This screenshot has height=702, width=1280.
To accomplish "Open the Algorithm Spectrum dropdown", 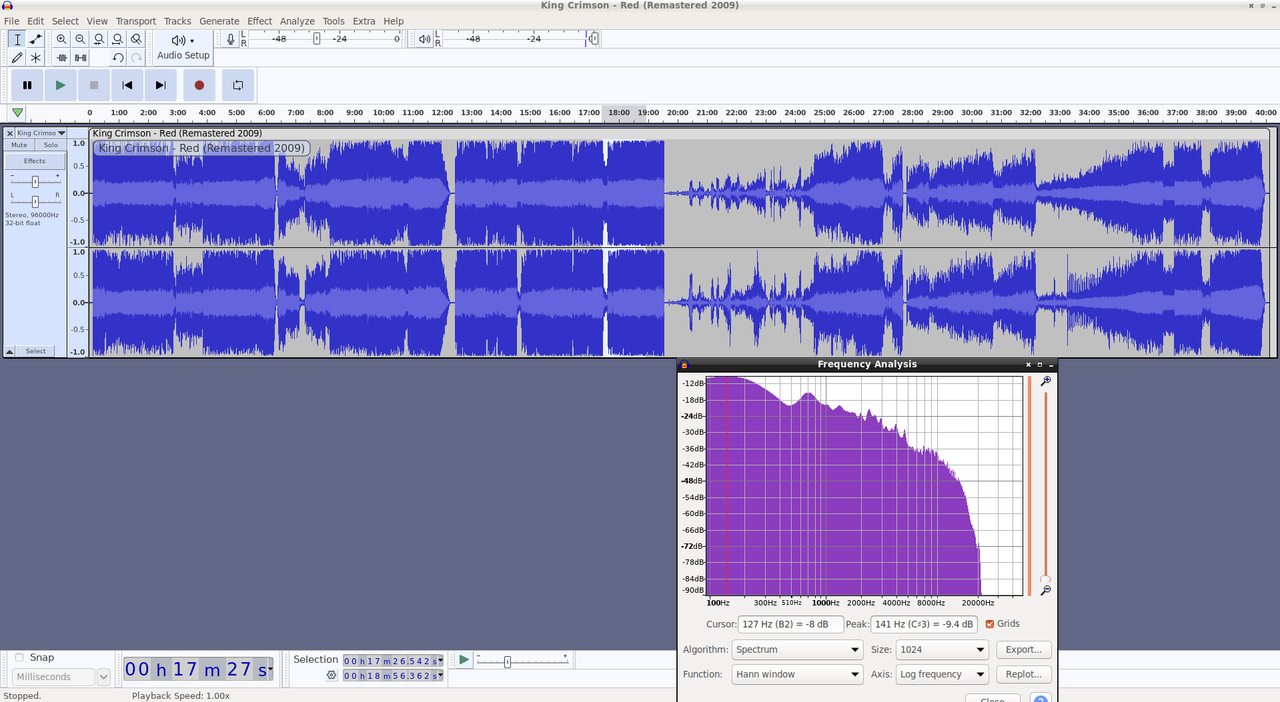I will pyautogui.click(x=797, y=649).
